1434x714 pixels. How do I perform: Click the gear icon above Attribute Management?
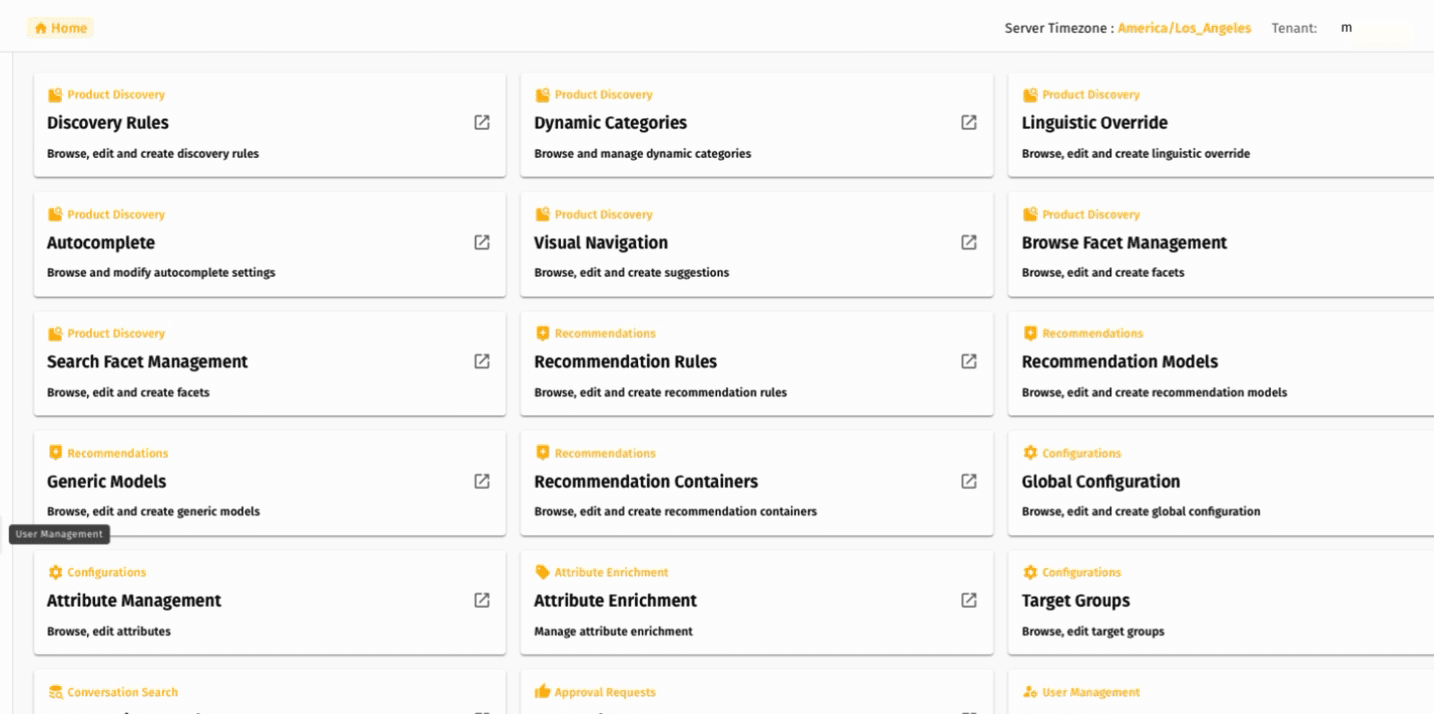pyautogui.click(x=55, y=572)
